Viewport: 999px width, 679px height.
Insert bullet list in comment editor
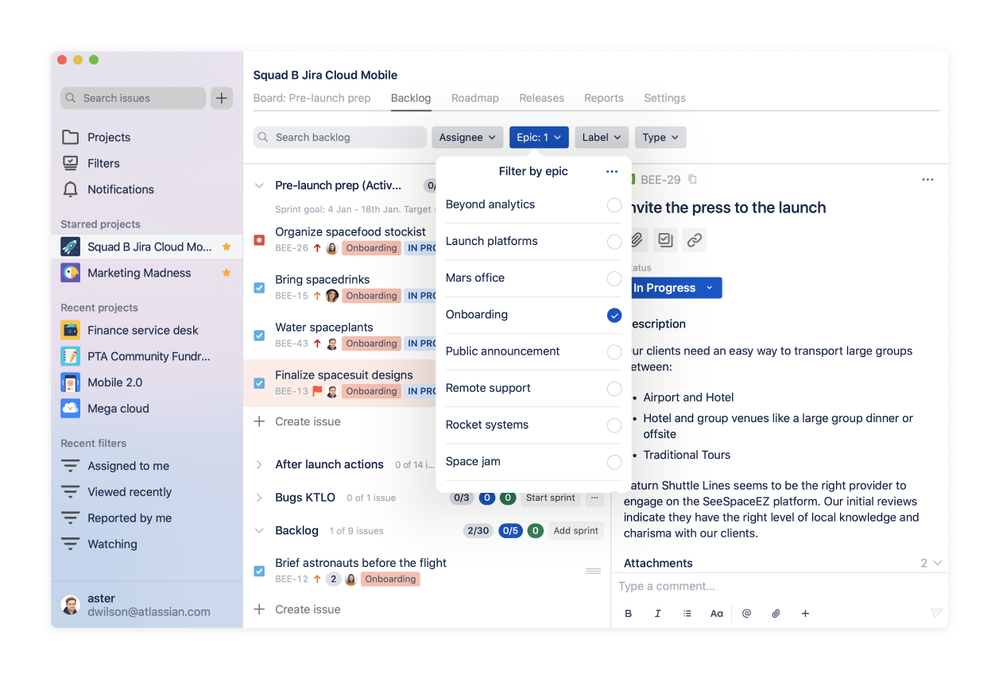[687, 613]
